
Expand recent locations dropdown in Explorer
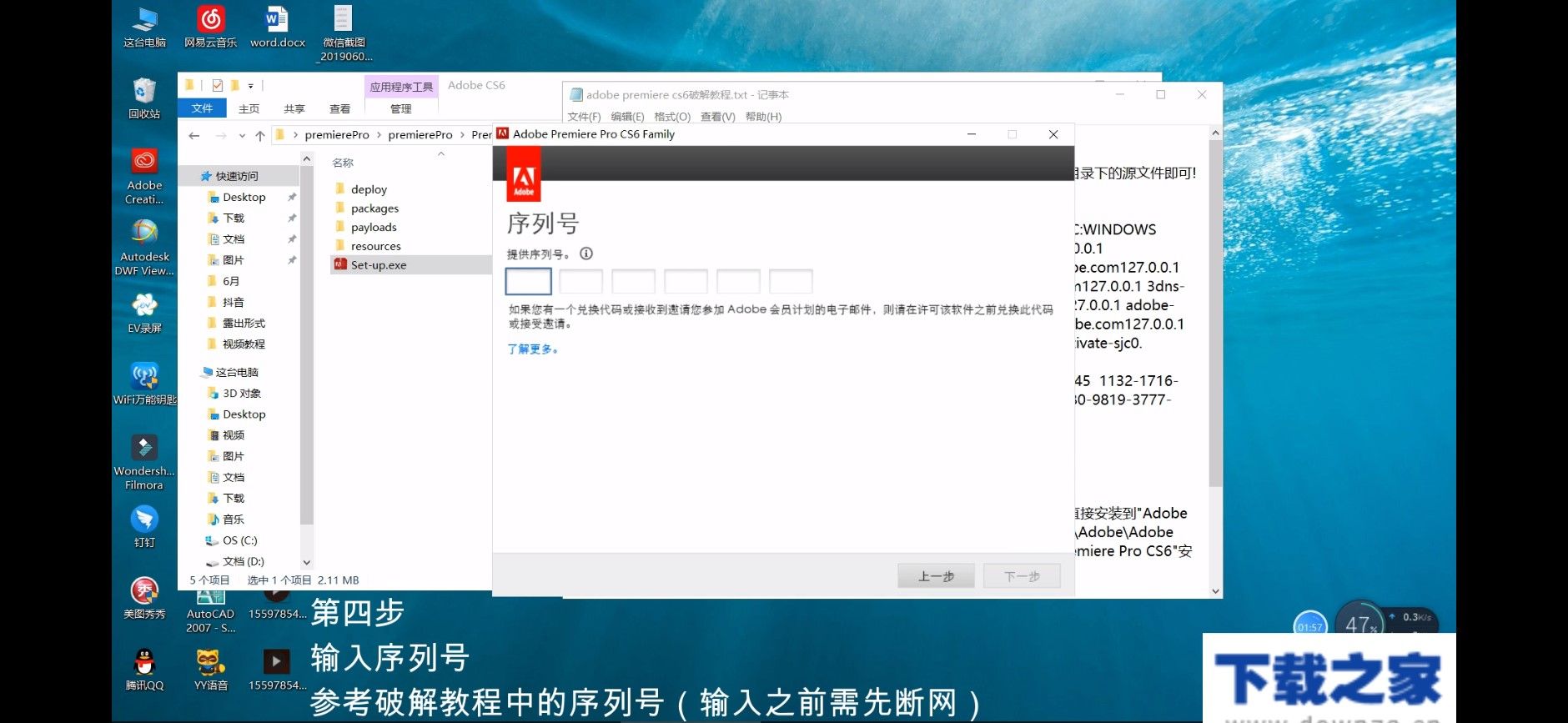coord(242,135)
